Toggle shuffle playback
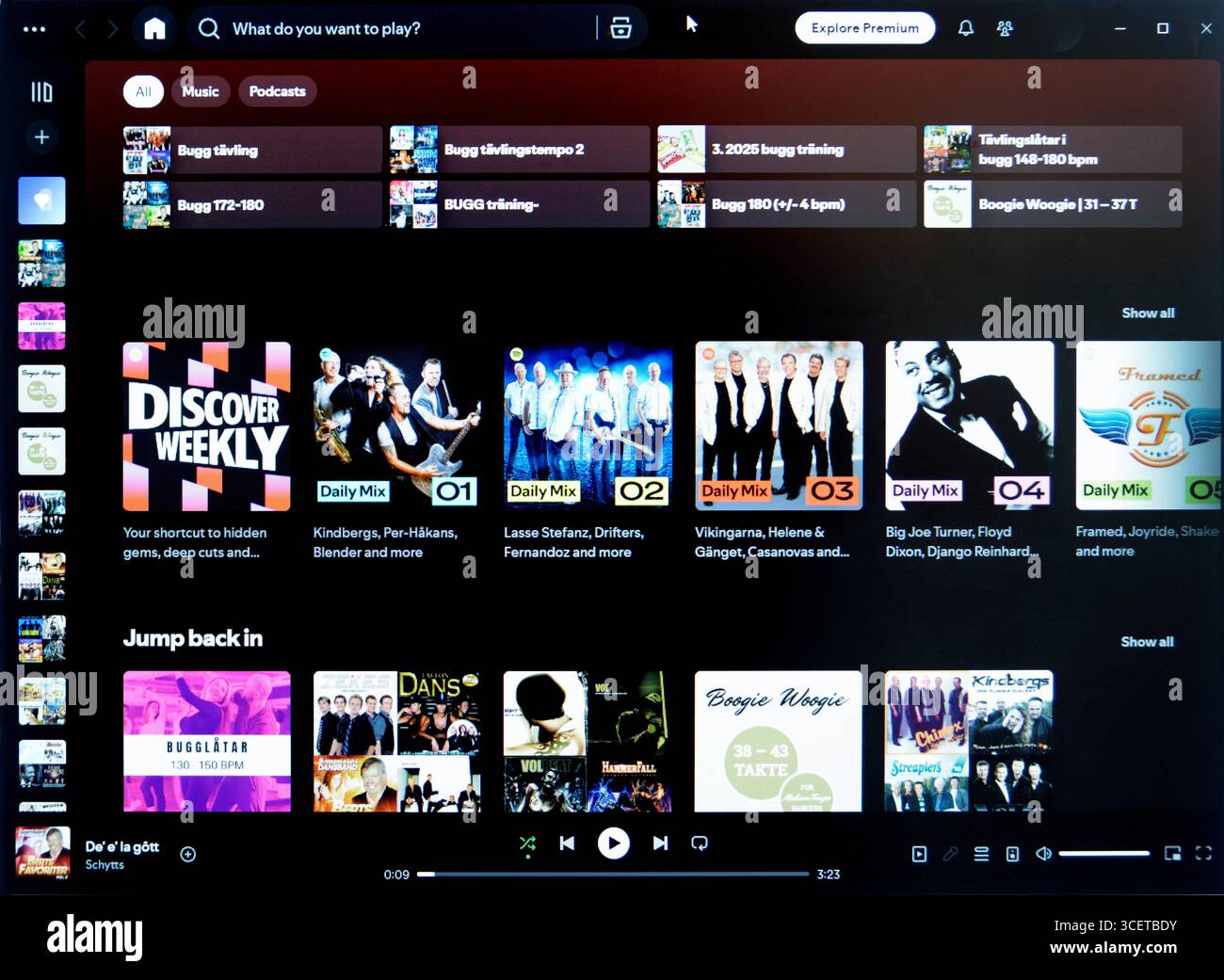Image resolution: width=1224 pixels, height=980 pixels. [527, 843]
